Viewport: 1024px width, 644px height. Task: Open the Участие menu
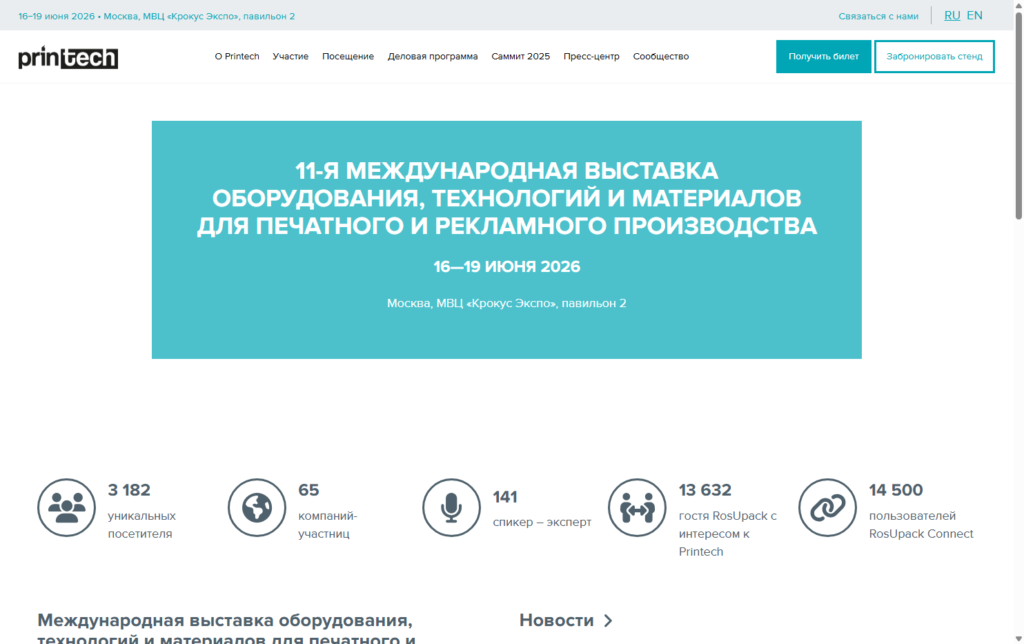point(290,57)
